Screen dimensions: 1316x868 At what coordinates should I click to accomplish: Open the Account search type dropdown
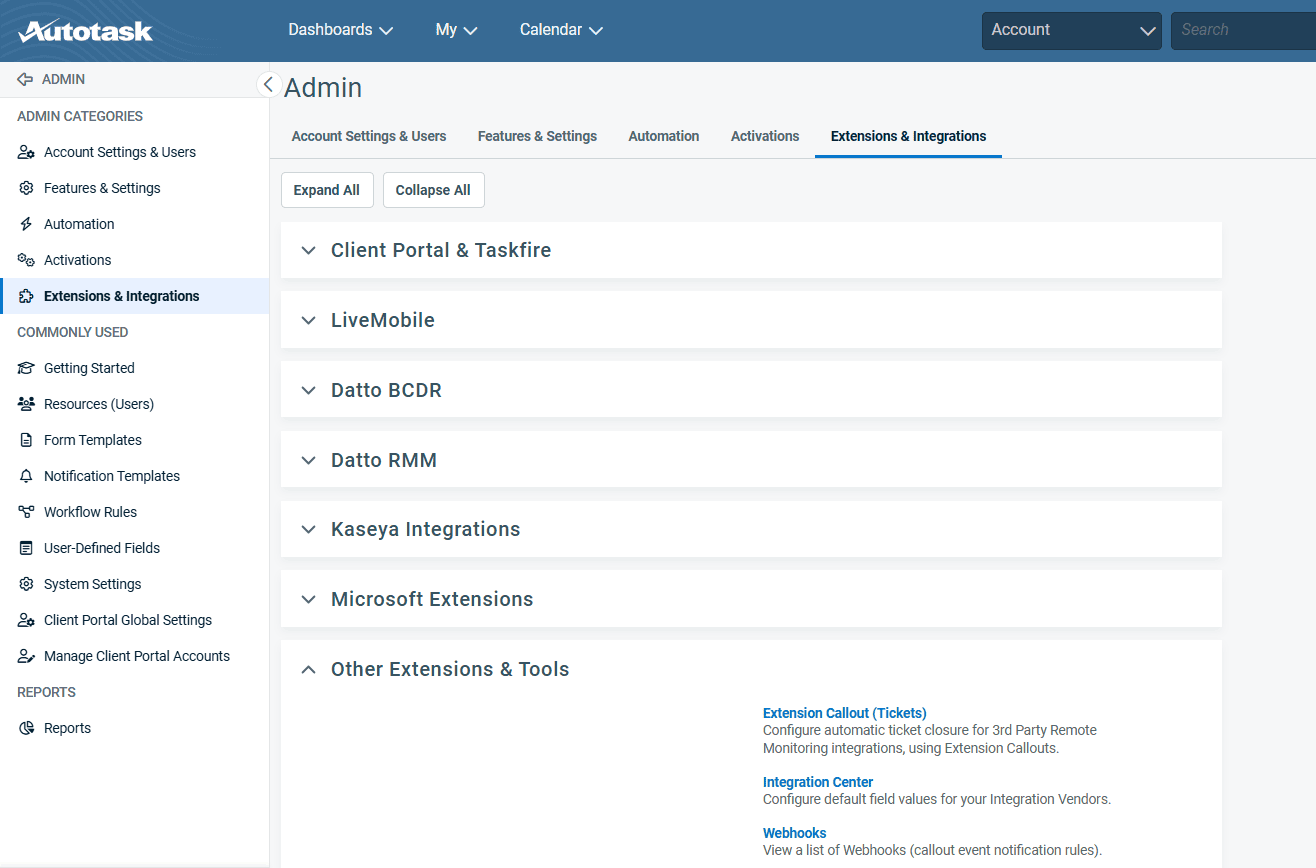click(x=1072, y=31)
